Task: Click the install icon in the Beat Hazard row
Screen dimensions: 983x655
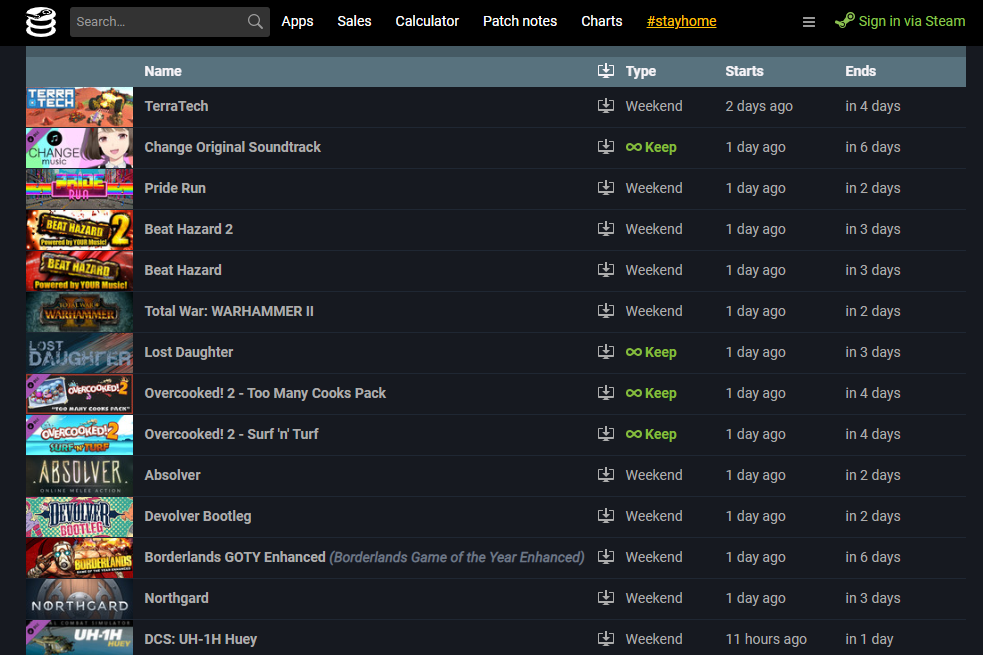Action: [606, 270]
